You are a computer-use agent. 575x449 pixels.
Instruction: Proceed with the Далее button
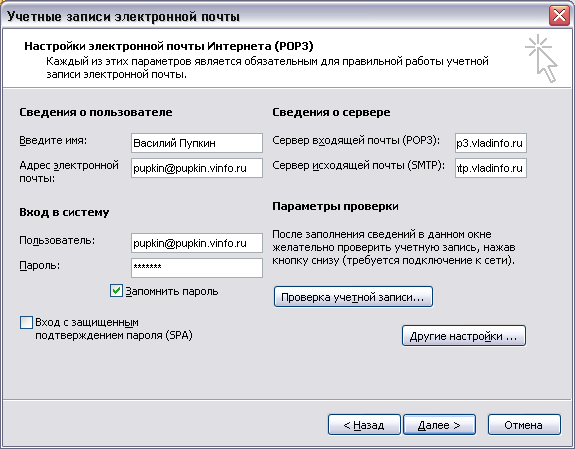coord(439,425)
